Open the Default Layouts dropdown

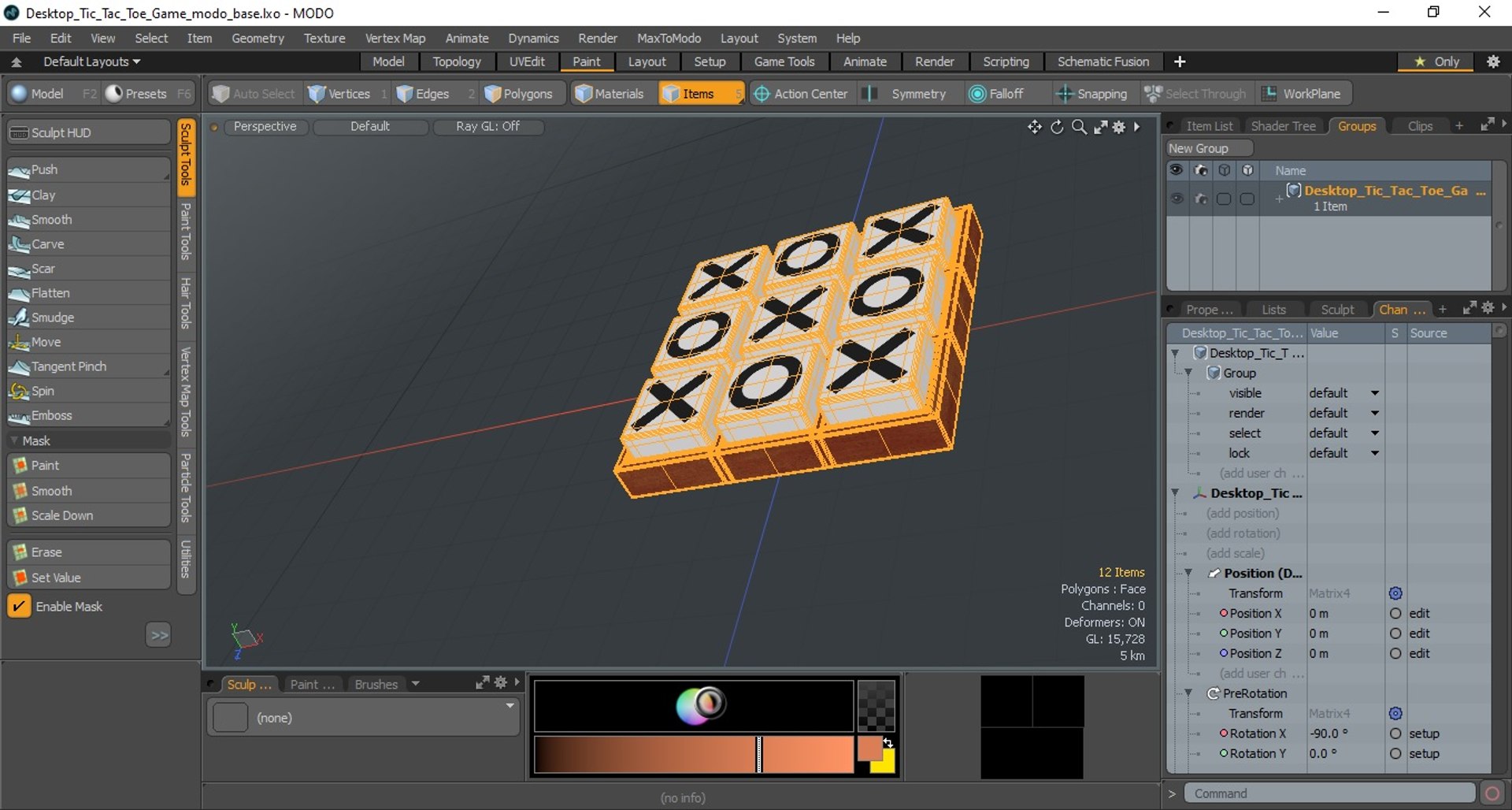click(x=91, y=61)
